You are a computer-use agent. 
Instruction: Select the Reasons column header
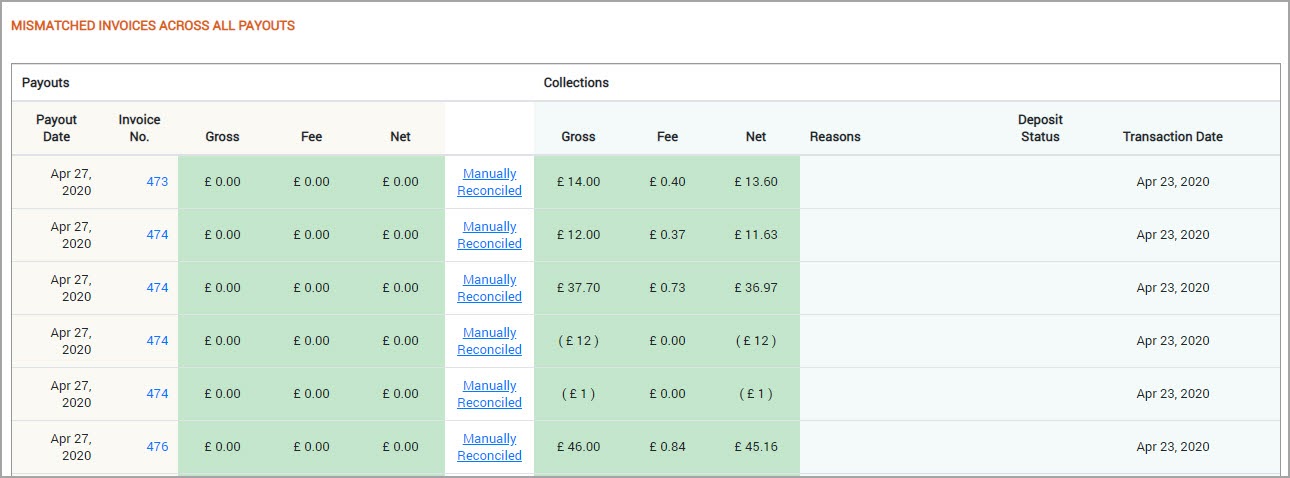click(x=835, y=137)
